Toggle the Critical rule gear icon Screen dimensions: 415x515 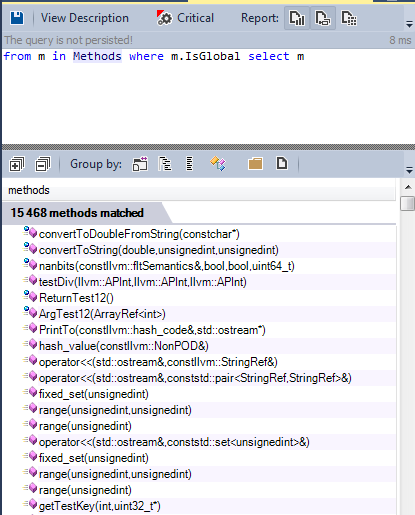[x=164, y=18]
